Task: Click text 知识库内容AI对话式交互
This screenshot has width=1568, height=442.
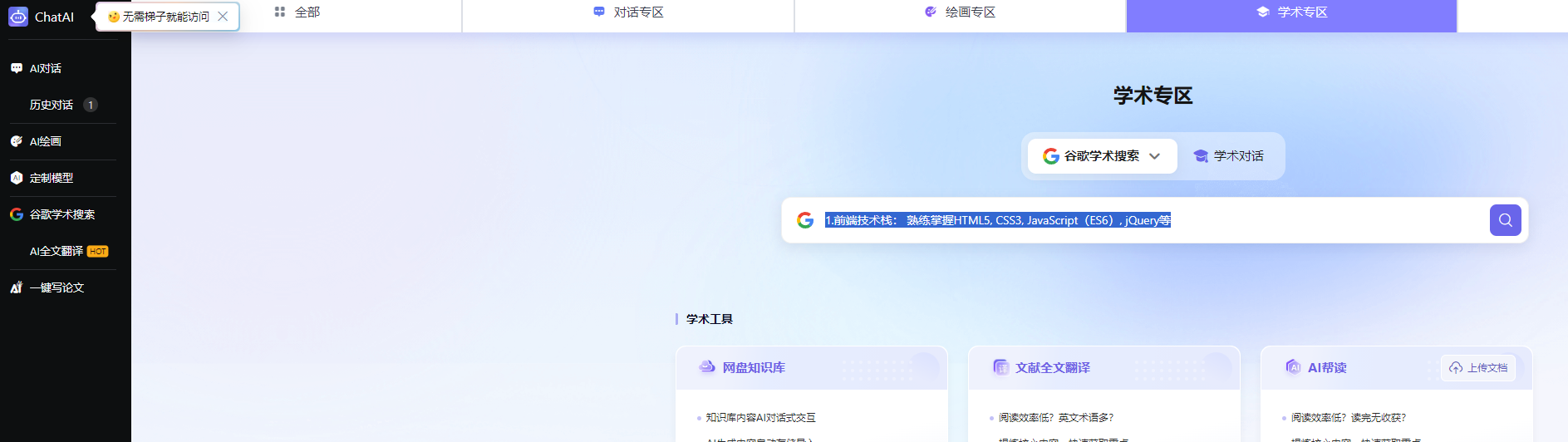Action: coord(761,418)
